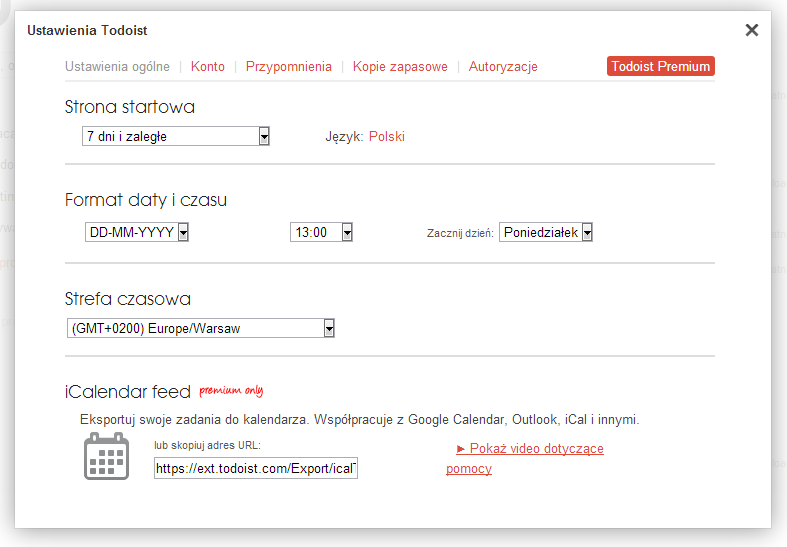The width and height of the screenshot is (787, 547).
Task: Open the 13:00 time format dropdown
Action: [321, 232]
